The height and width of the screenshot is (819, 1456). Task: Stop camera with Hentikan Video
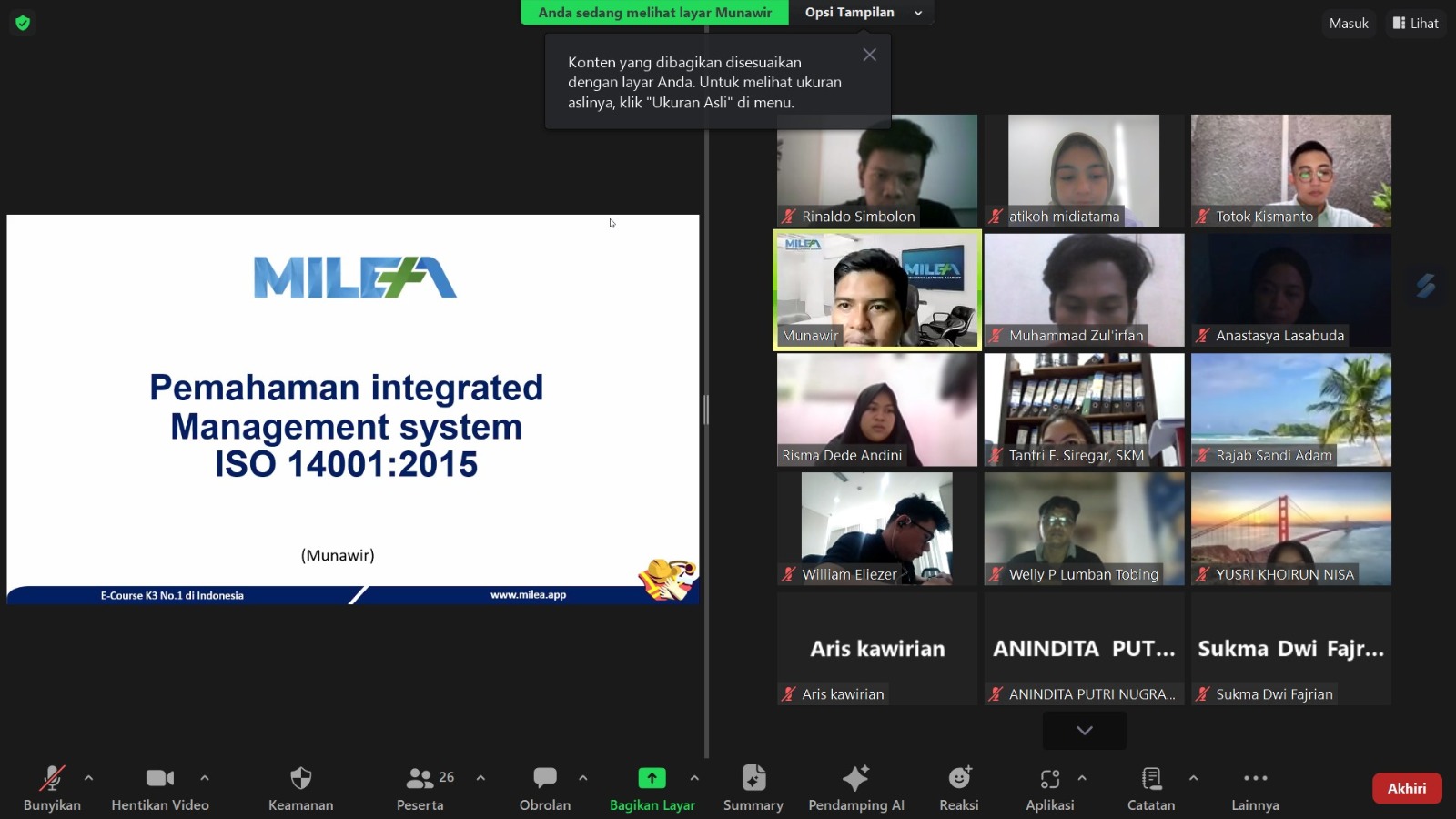[160, 788]
